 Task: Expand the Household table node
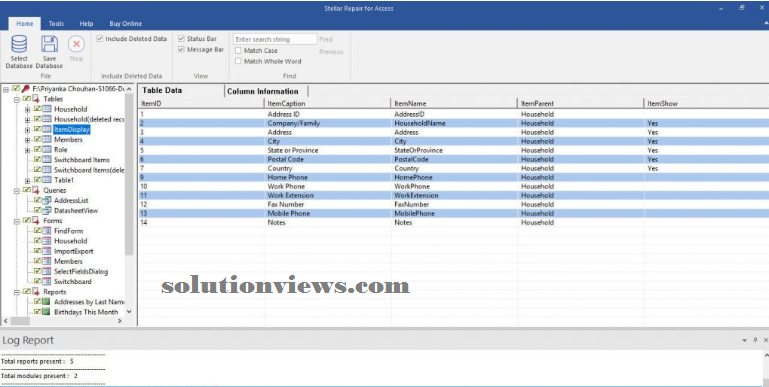pyautogui.click(x=27, y=109)
